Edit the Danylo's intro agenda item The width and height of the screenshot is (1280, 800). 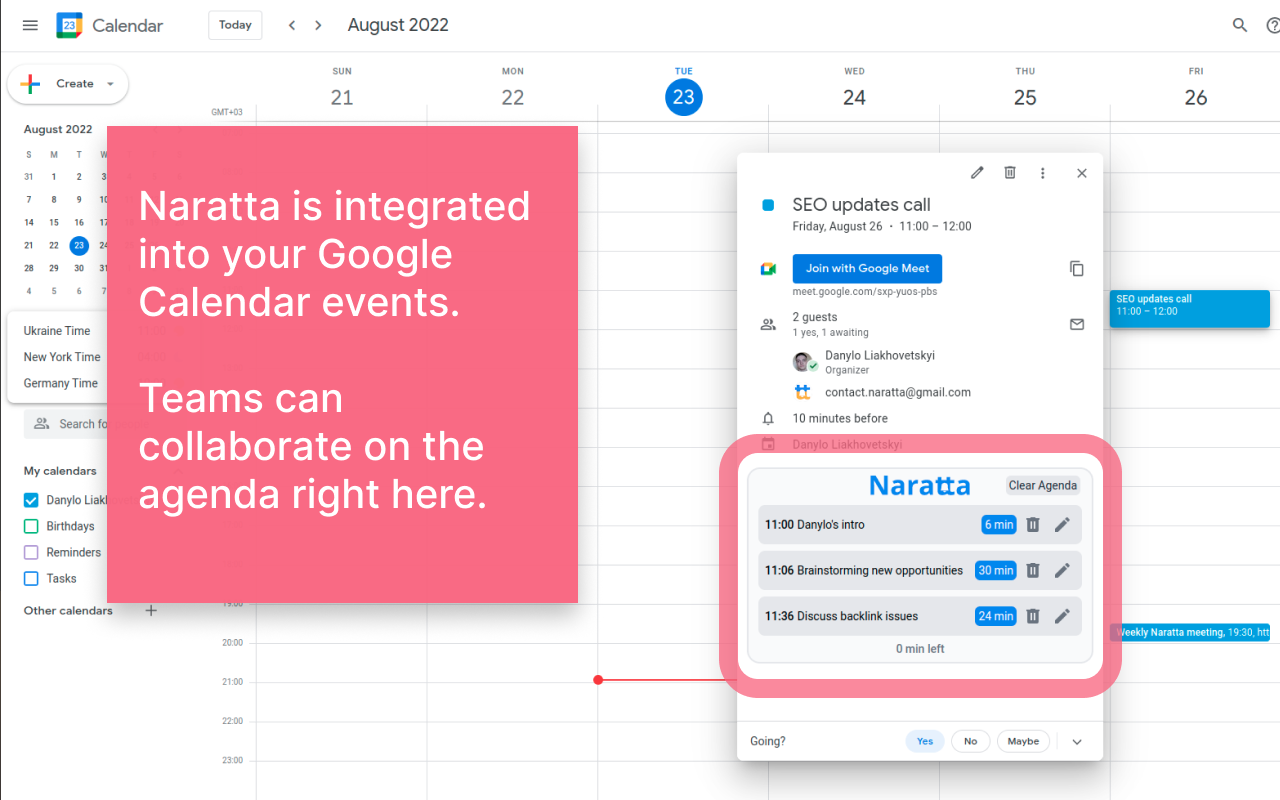1062,524
